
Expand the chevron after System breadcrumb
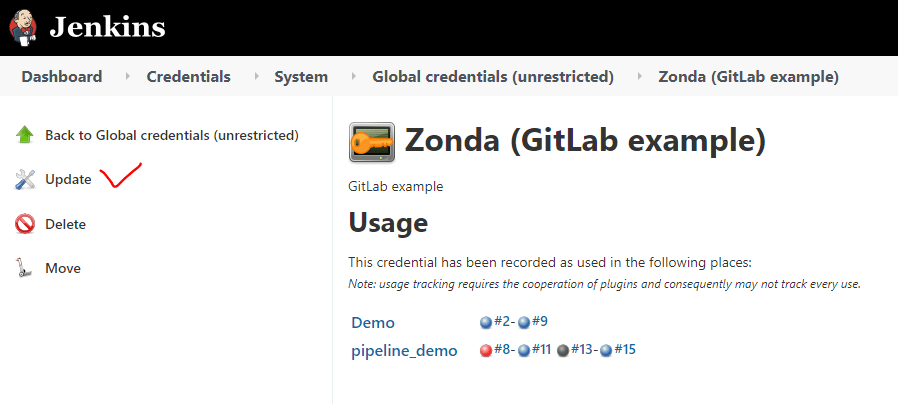[353, 76]
